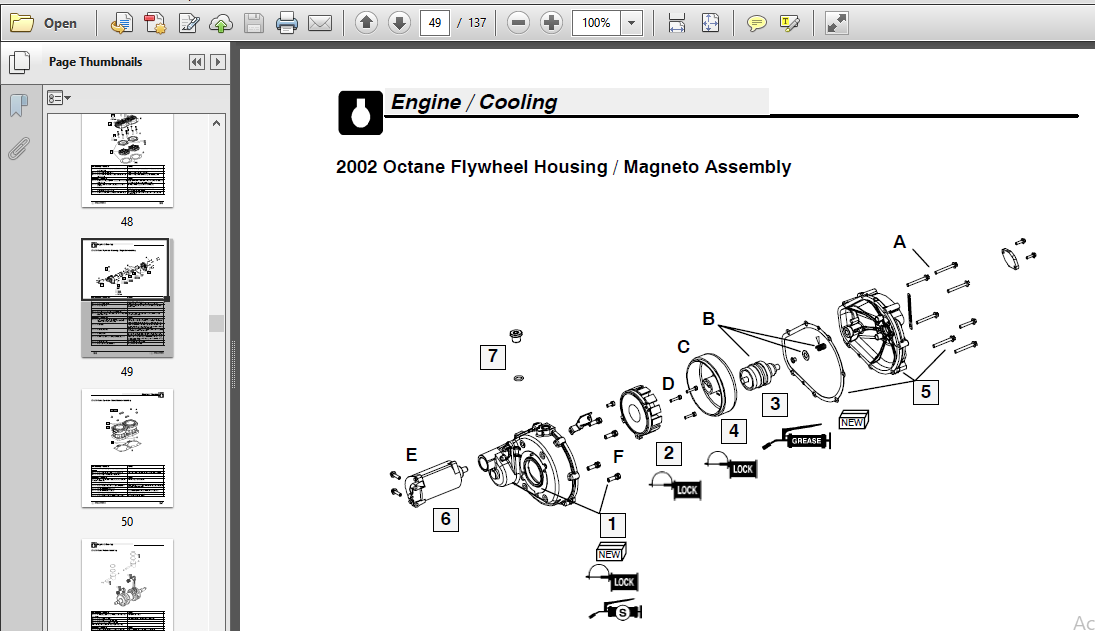
Task: Click the save floppy disk icon
Action: (x=253, y=23)
